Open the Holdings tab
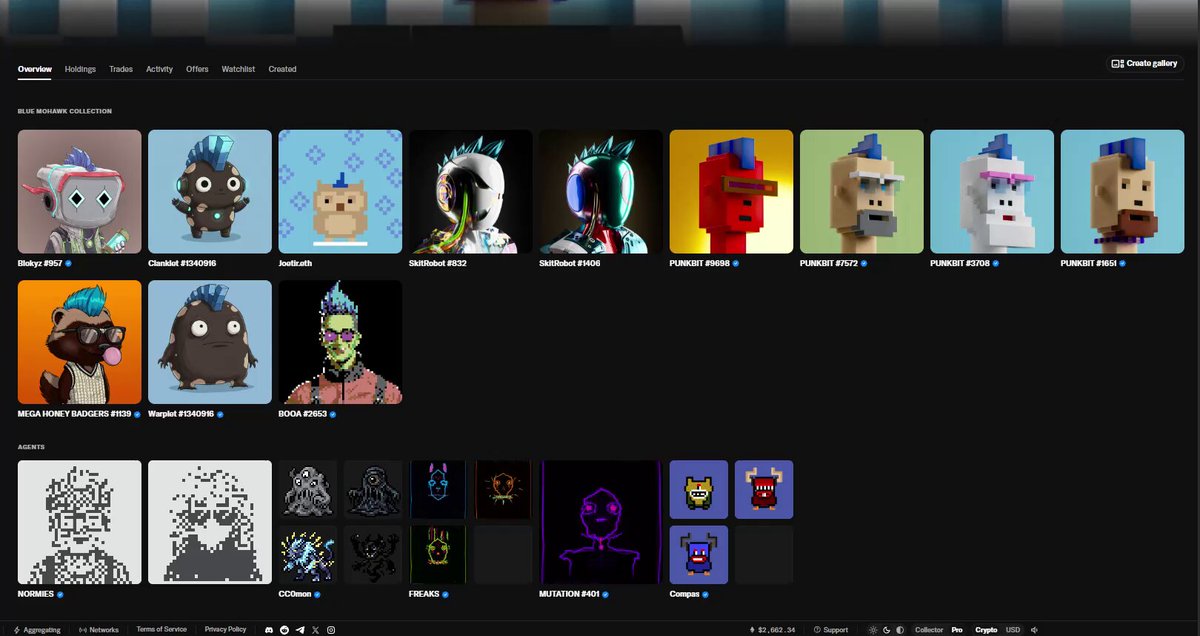 pyautogui.click(x=80, y=69)
